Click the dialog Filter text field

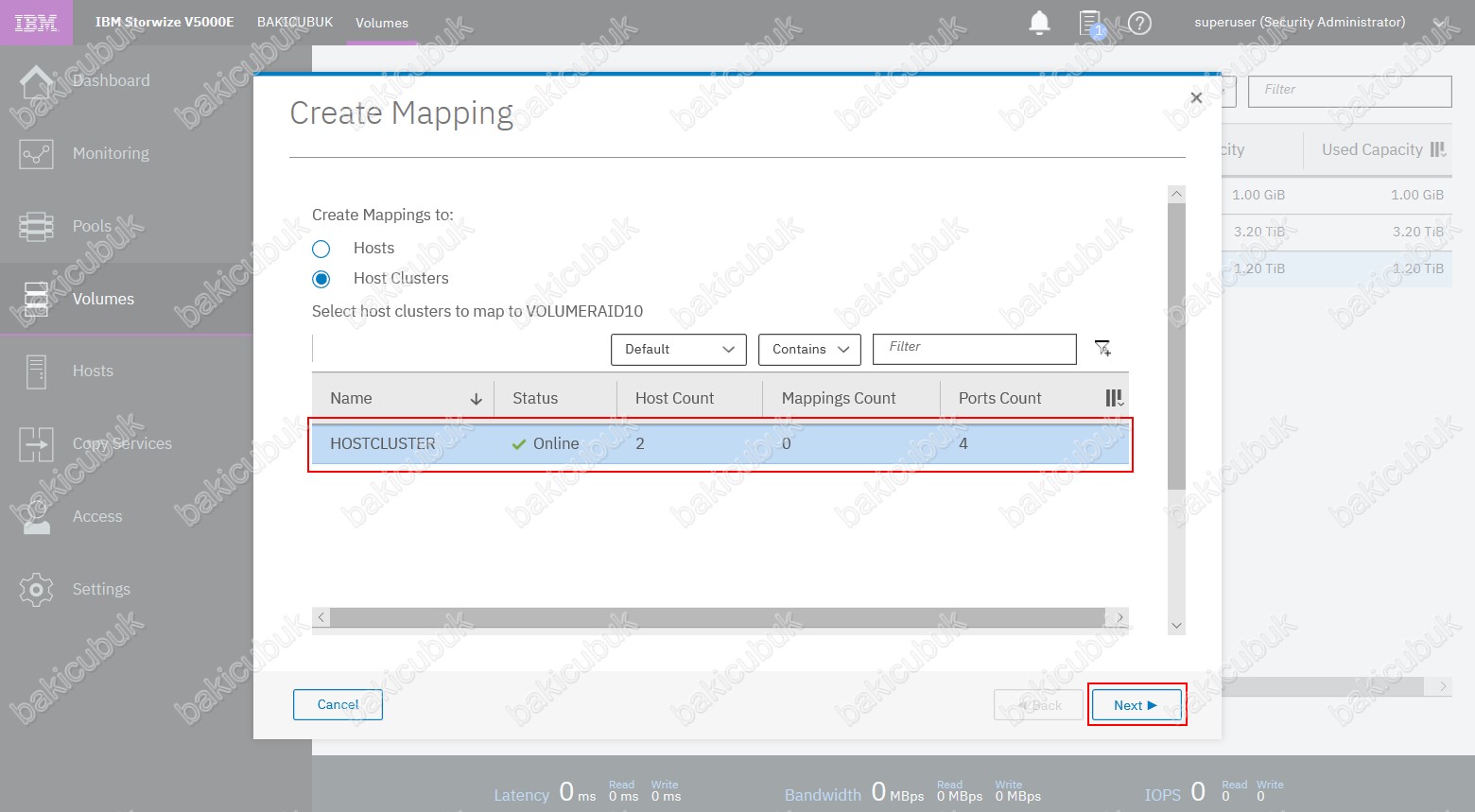tap(974, 349)
